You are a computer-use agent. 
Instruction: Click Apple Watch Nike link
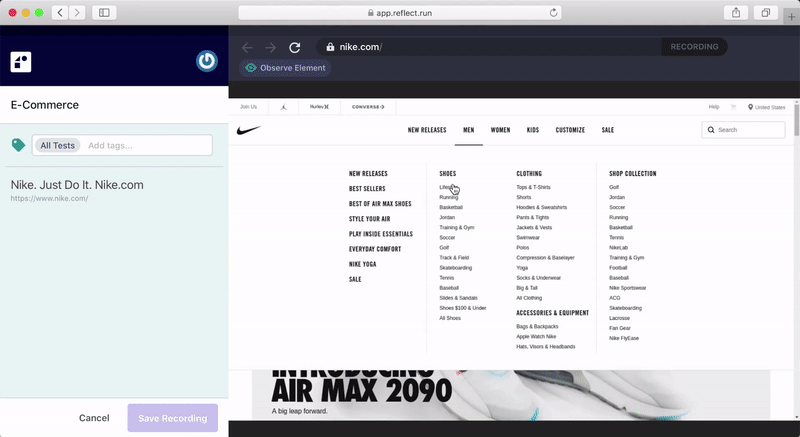click(x=536, y=337)
